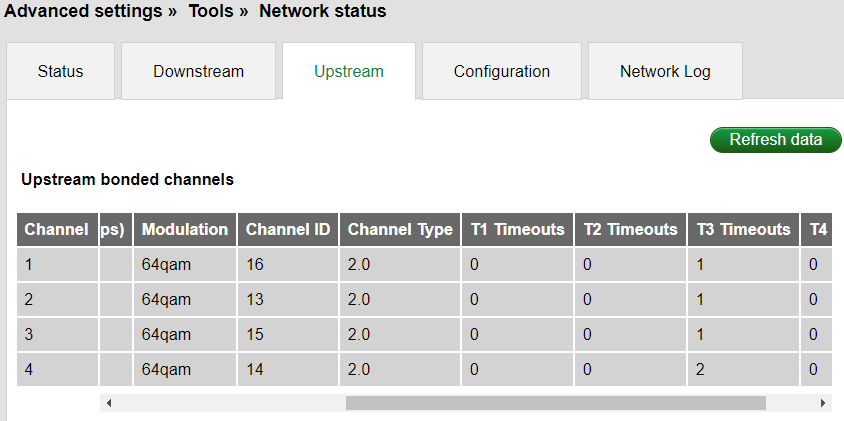Select the cell with Channel ID 16
Screen dimensions: 844x421
click(288, 264)
